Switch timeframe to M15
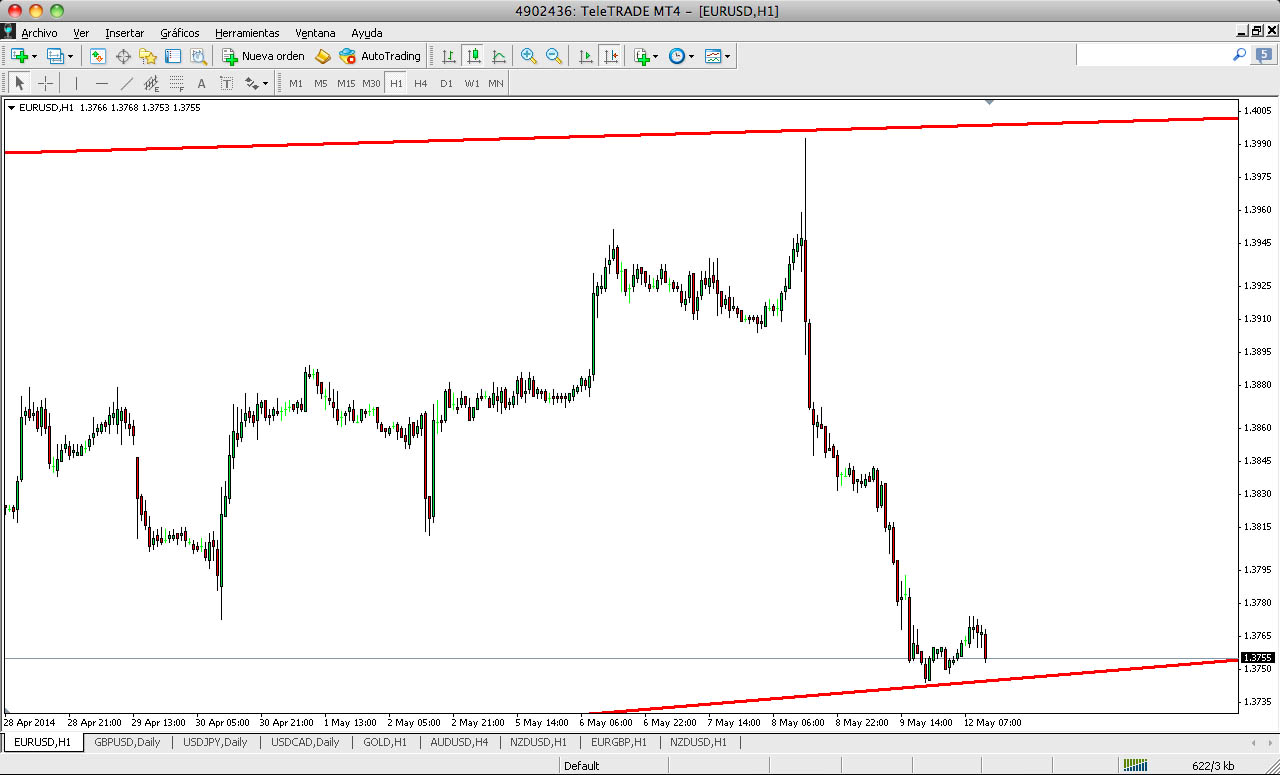This screenshot has height=775, width=1280. [x=346, y=83]
